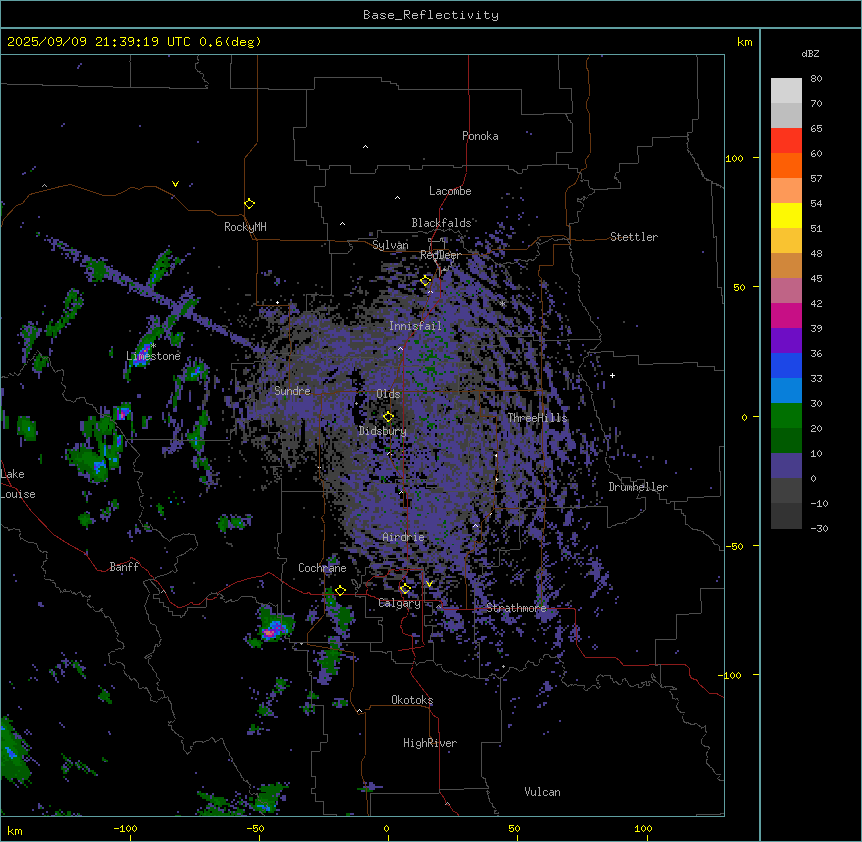The height and width of the screenshot is (842, 862).
Task: Click the yellow station marker between Olds and Didsbury
Action: click(x=388, y=416)
